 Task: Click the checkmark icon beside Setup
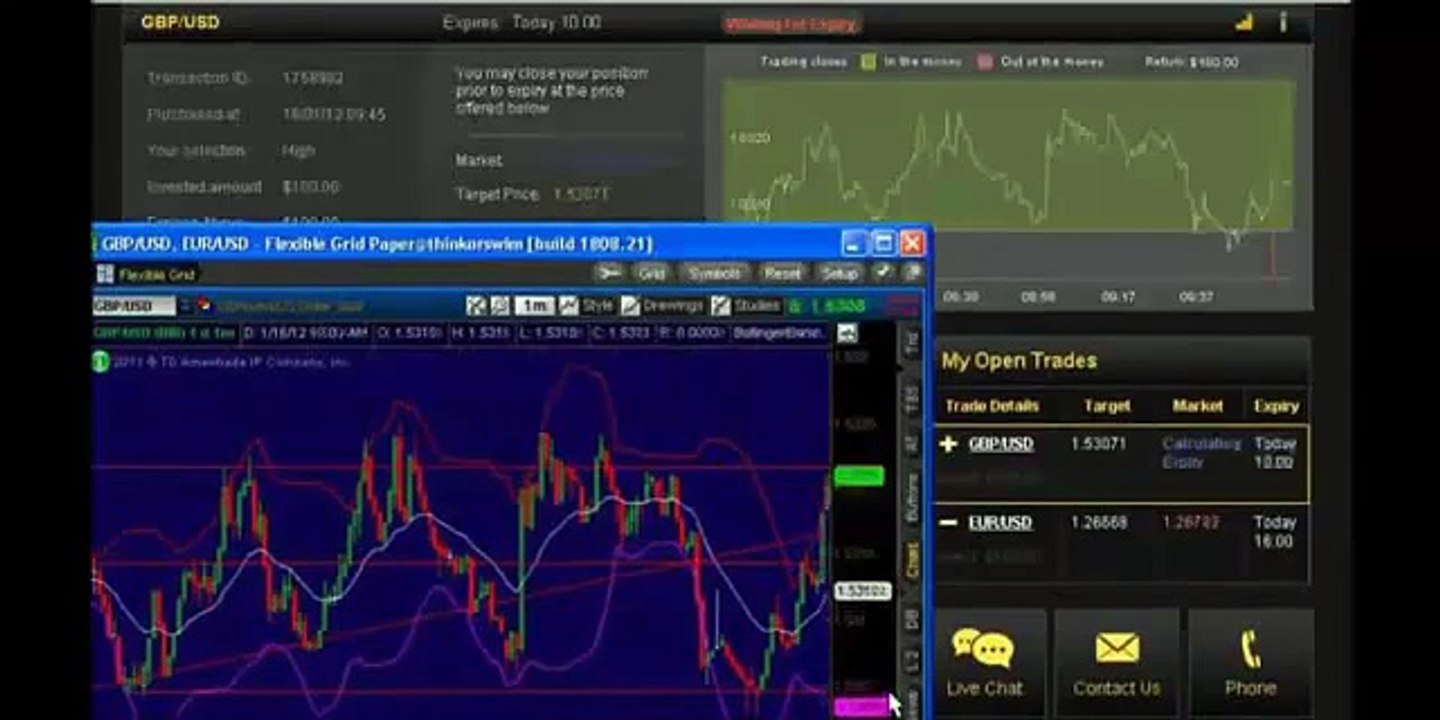pos(883,271)
